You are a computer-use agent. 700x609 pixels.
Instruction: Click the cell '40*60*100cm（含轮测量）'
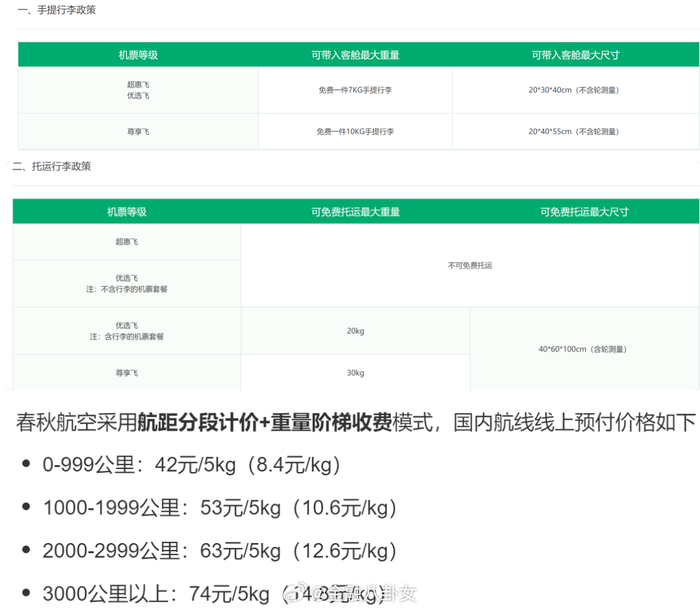tap(584, 349)
